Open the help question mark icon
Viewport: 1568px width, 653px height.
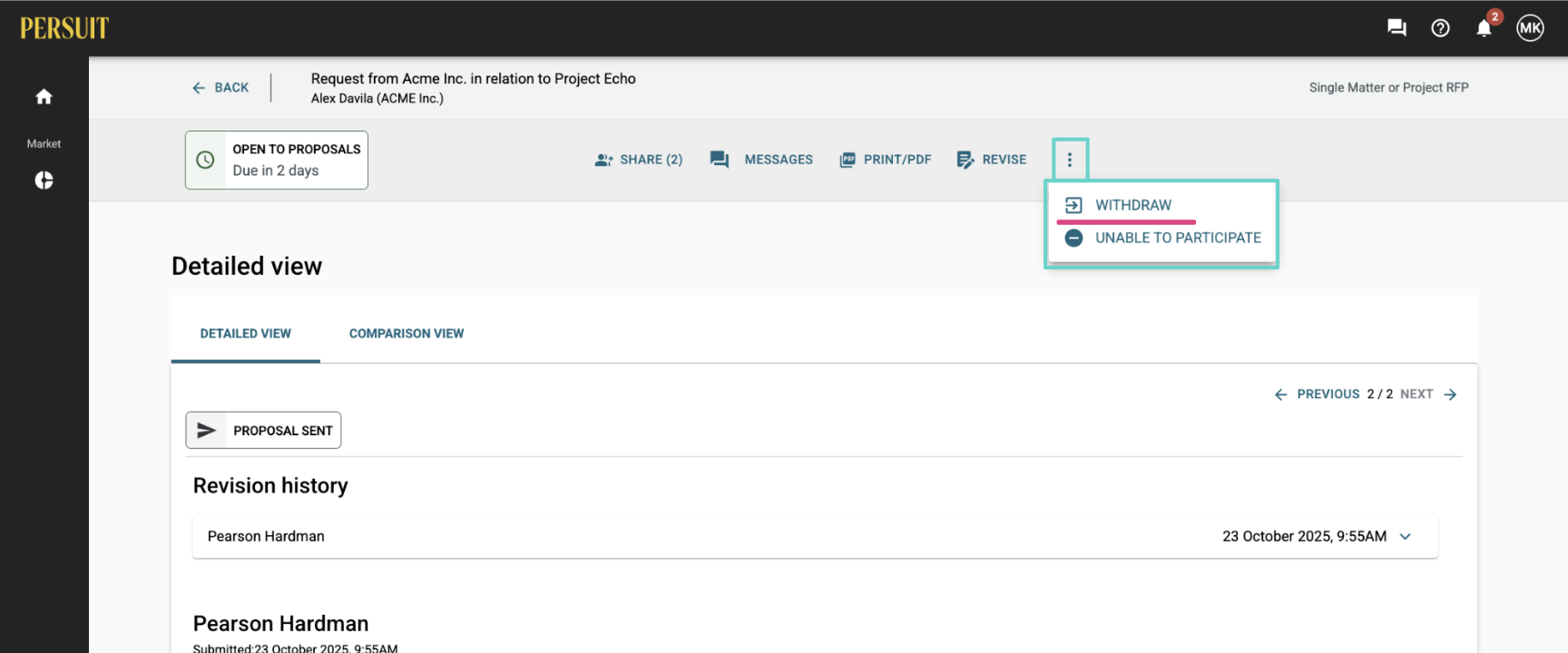pos(1440,28)
